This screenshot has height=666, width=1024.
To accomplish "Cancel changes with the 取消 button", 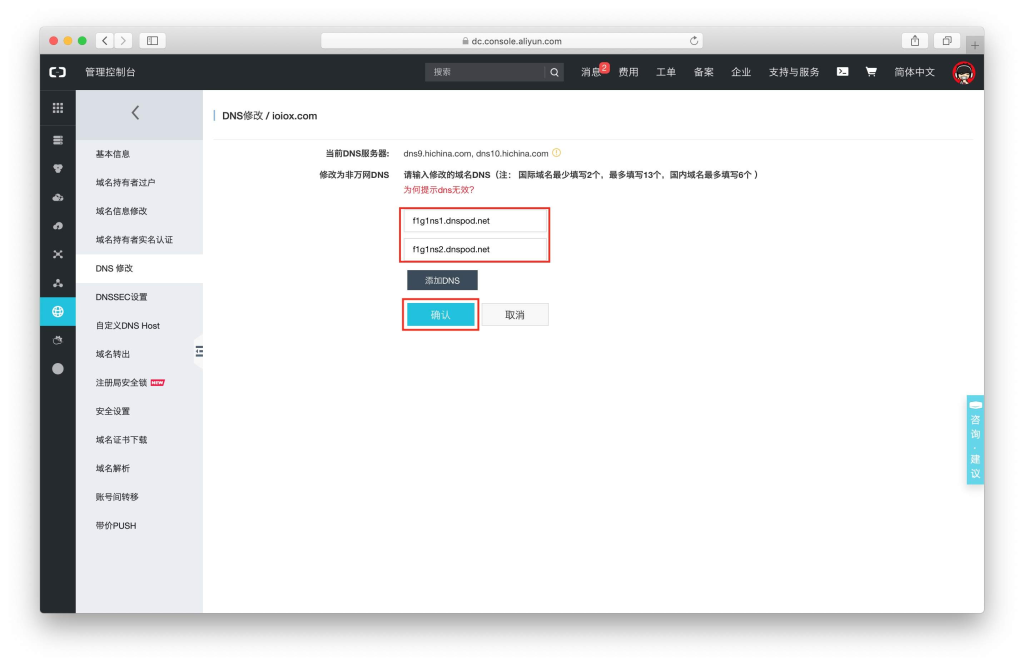I will coord(516,313).
